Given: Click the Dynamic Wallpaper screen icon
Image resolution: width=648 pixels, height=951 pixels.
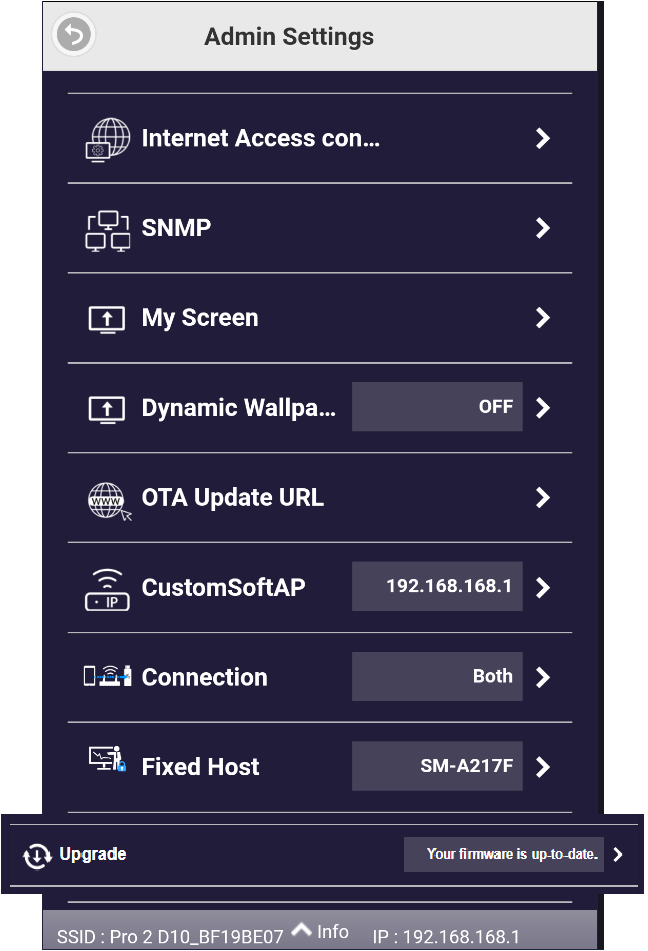Looking at the screenshot, I should tap(107, 408).
